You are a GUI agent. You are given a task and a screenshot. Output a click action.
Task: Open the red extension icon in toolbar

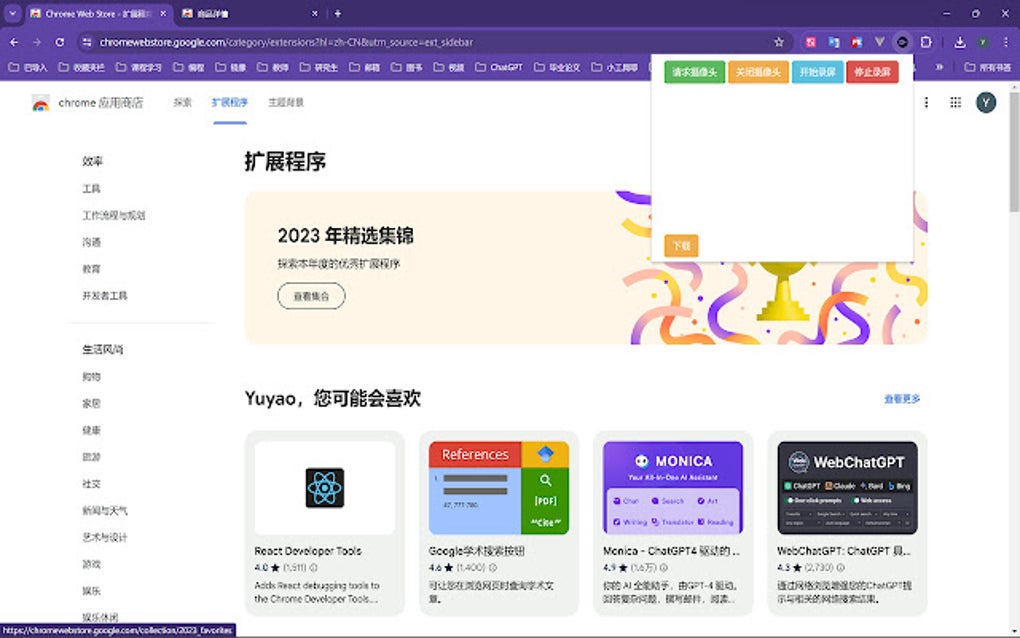pos(856,42)
